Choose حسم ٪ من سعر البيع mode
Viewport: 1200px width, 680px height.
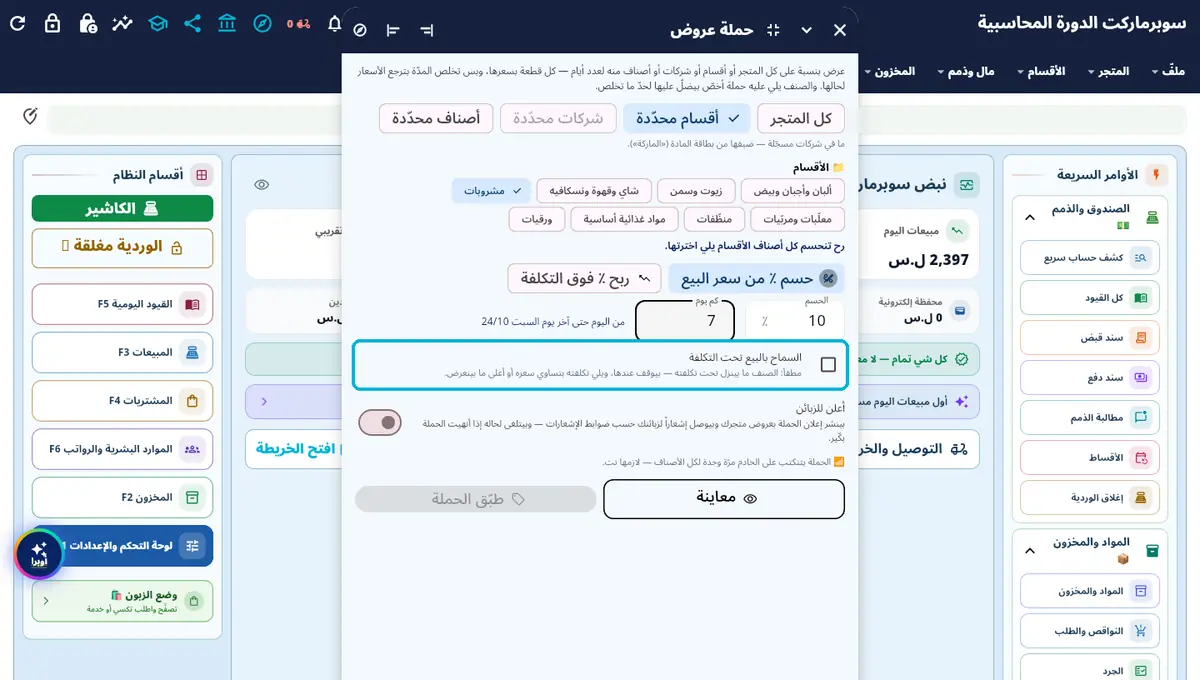point(757,278)
